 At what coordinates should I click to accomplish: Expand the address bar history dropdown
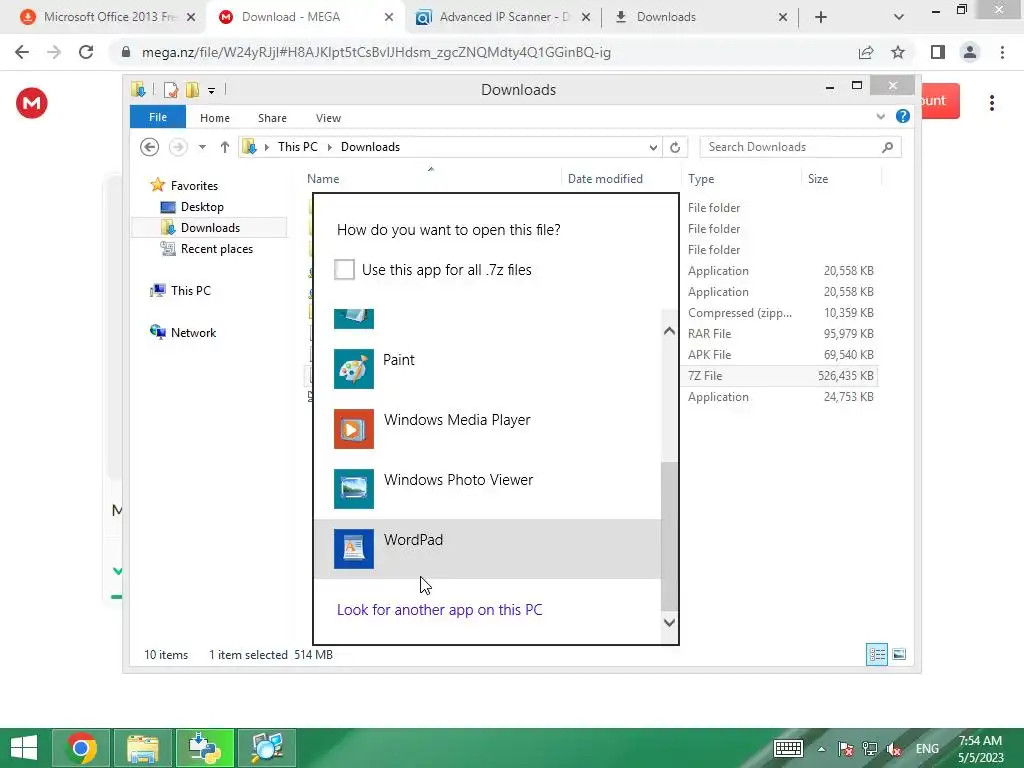click(x=653, y=147)
